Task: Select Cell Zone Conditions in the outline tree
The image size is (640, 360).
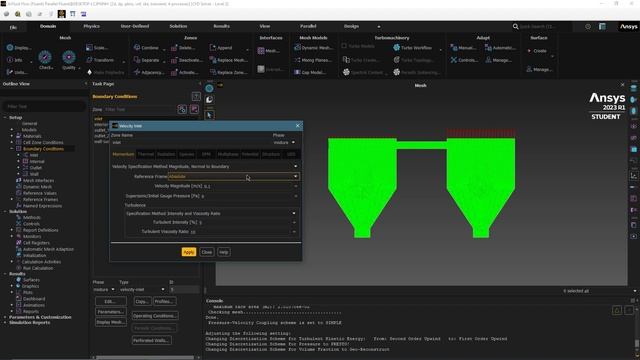Action: [x=43, y=142]
